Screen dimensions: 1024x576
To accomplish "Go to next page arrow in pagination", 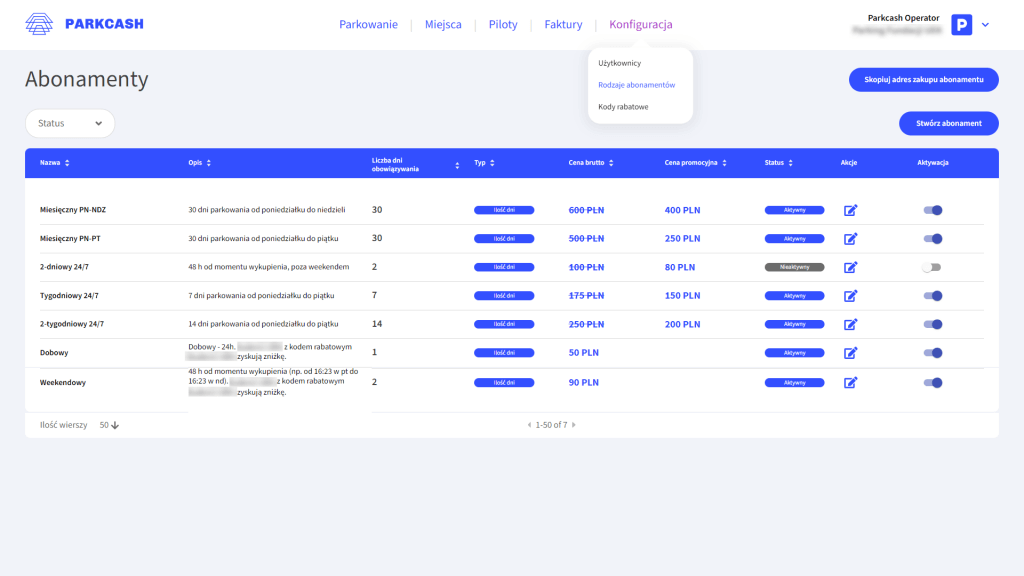I will [574, 425].
